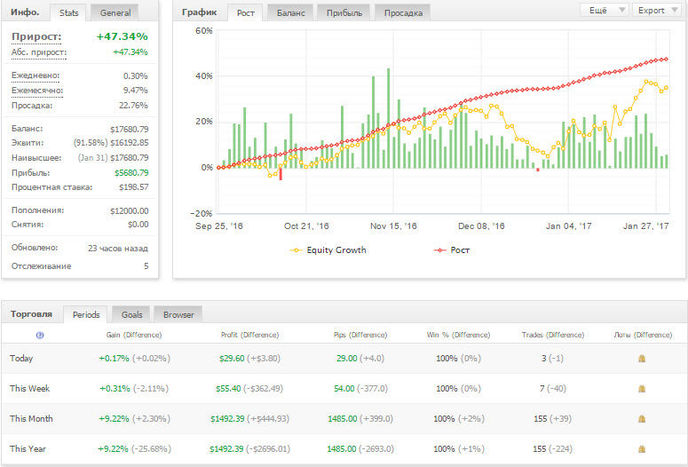Click the 22.76% drawdown value

point(133,105)
